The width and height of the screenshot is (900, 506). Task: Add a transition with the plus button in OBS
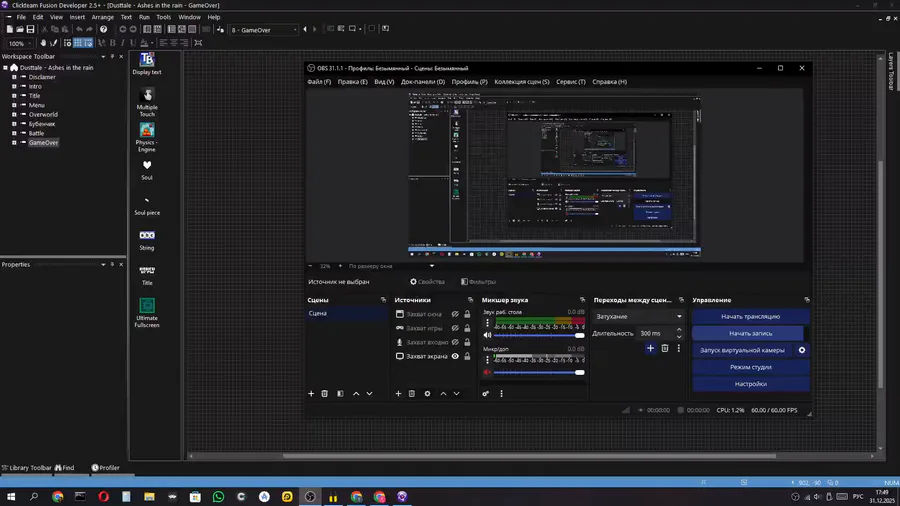[x=650, y=348]
